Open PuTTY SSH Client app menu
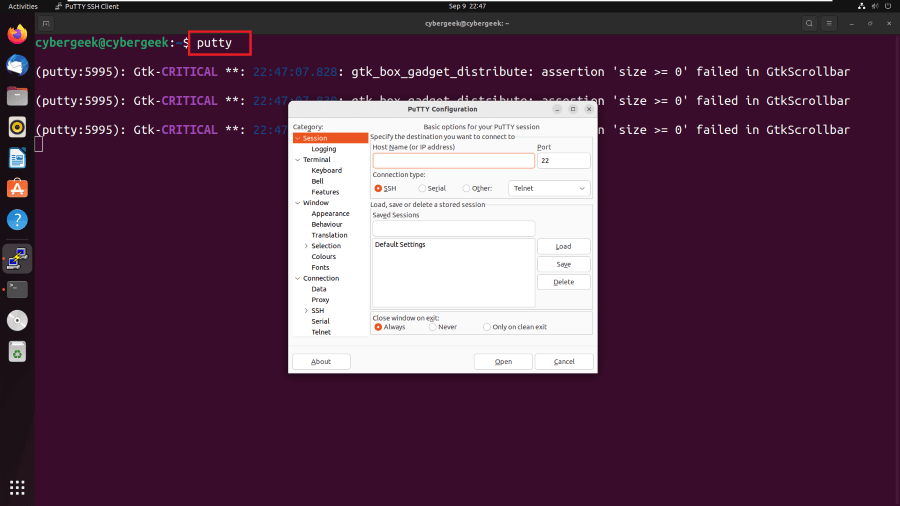The height and width of the screenshot is (506, 900). coord(87,6)
